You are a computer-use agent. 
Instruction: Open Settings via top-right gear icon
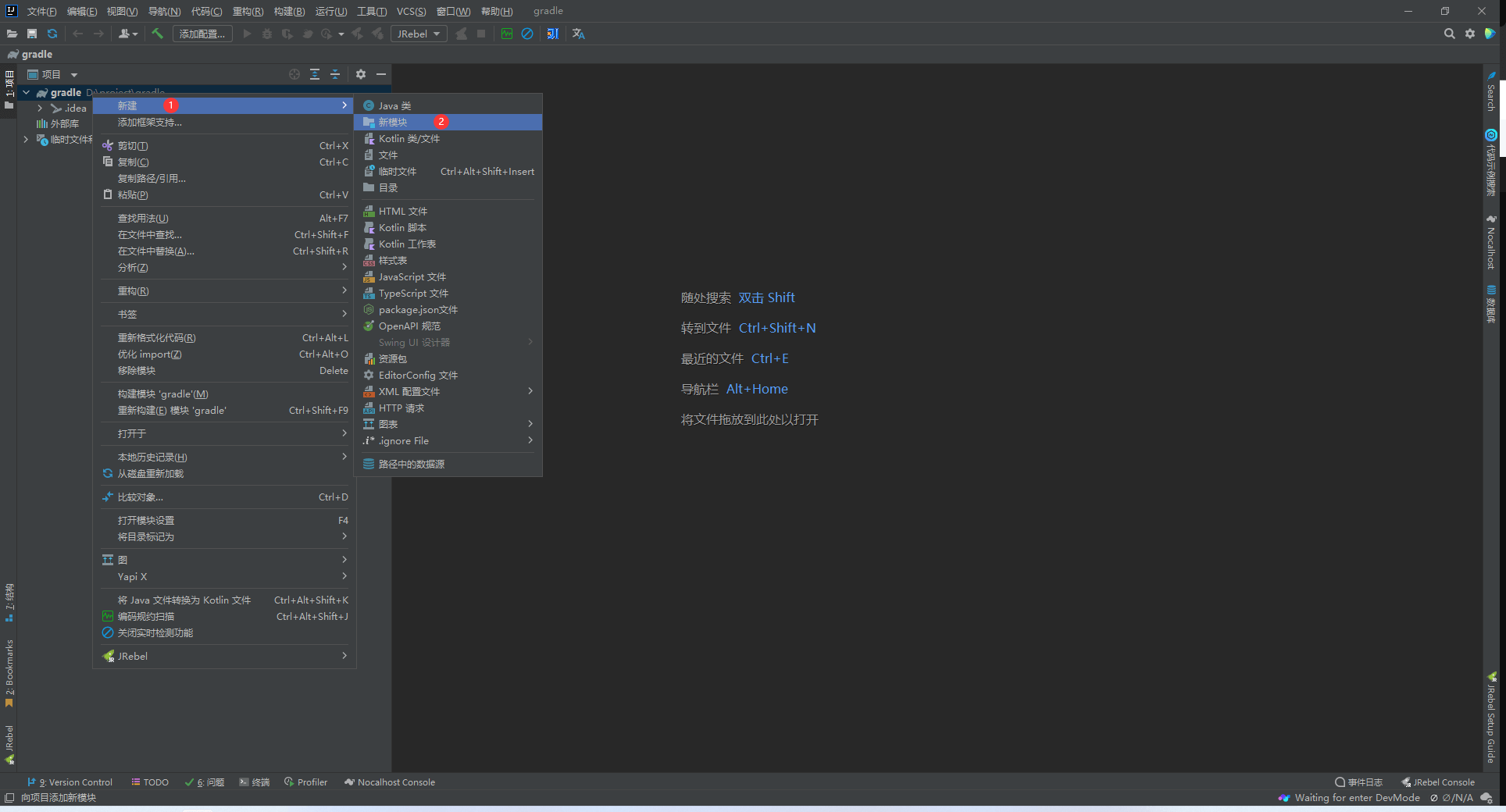click(1470, 34)
